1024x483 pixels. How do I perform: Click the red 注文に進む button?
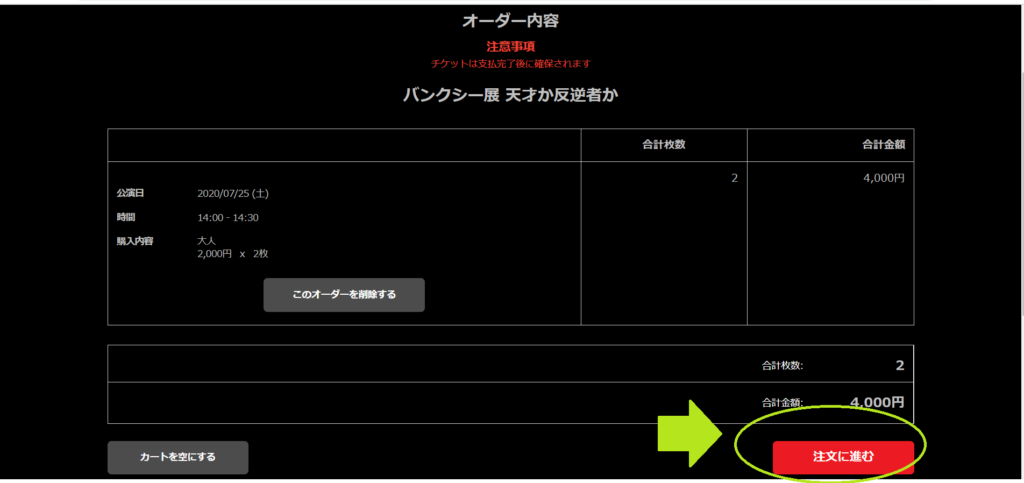click(x=843, y=457)
